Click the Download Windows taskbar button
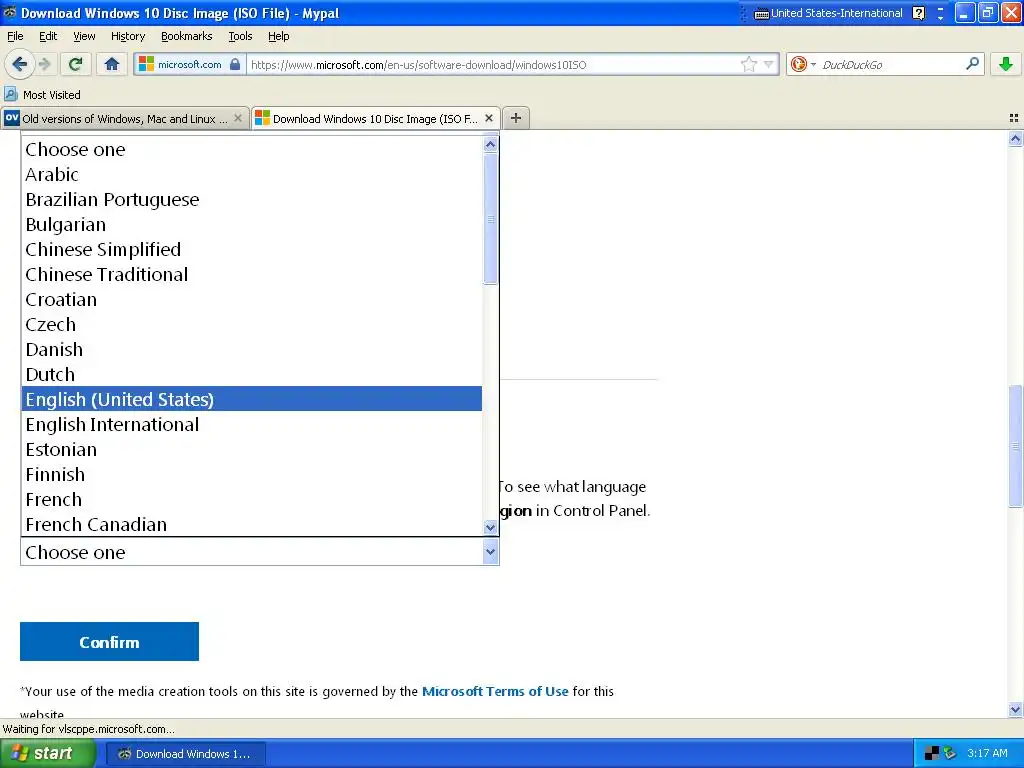Image resolution: width=1024 pixels, height=768 pixels. point(185,754)
